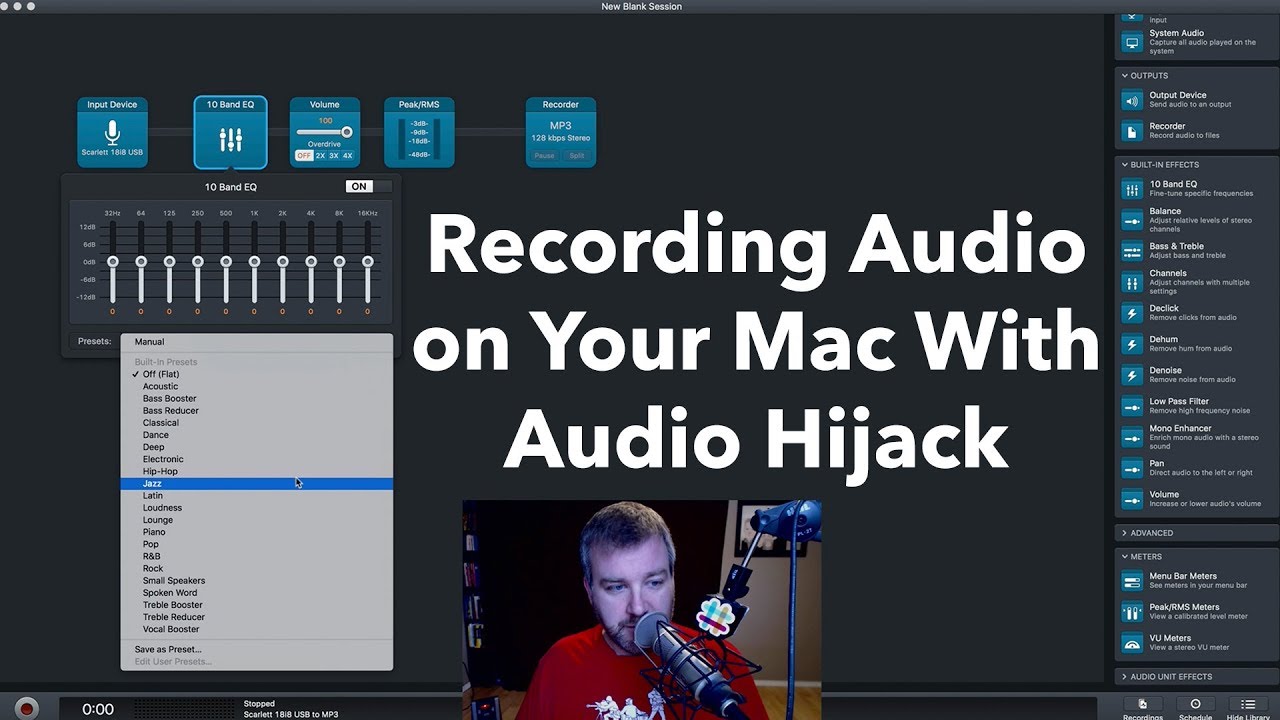Click the Stopped status text

click(x=259, y=704)
